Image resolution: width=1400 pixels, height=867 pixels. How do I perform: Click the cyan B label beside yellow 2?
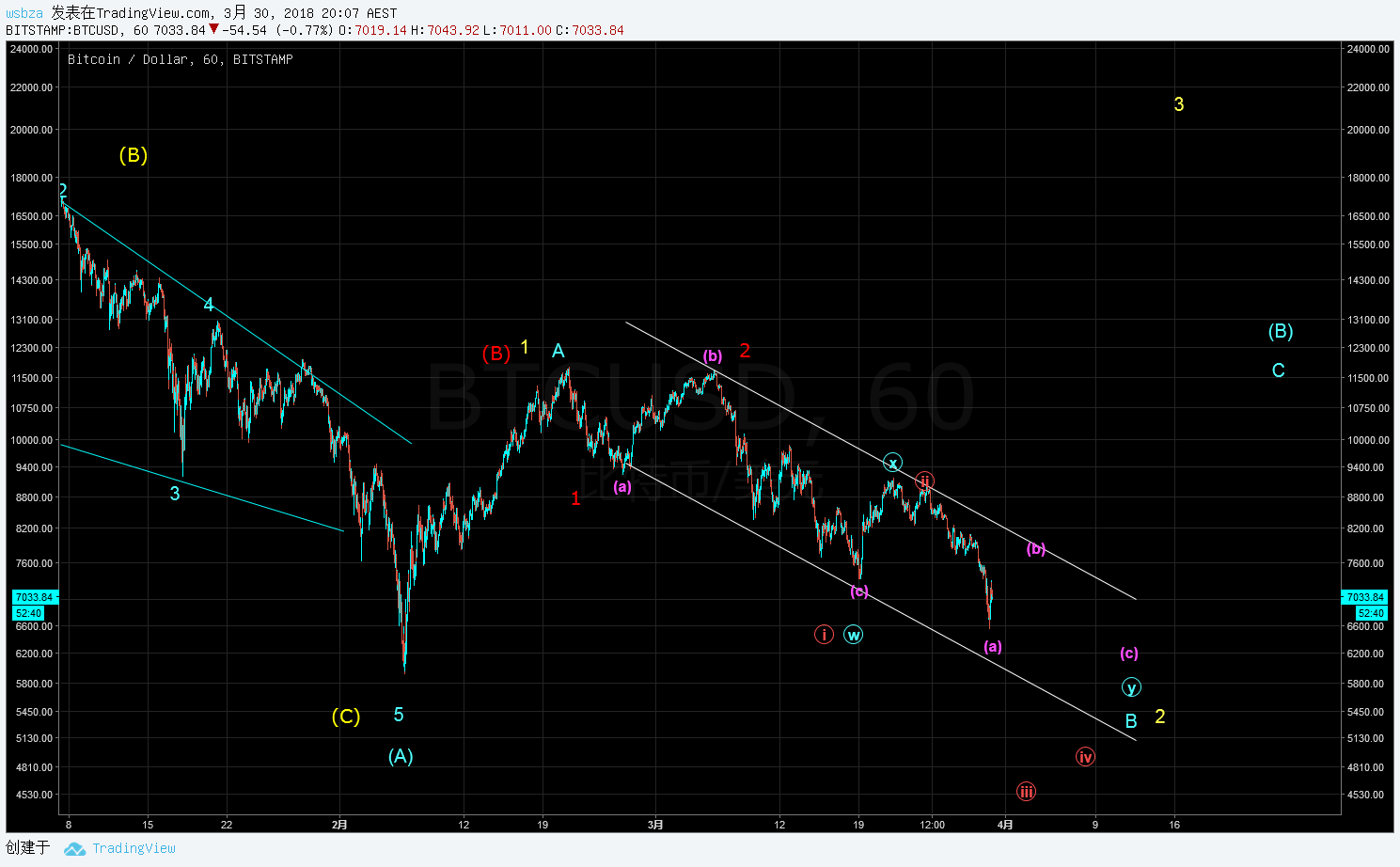tap(1131, 721)
